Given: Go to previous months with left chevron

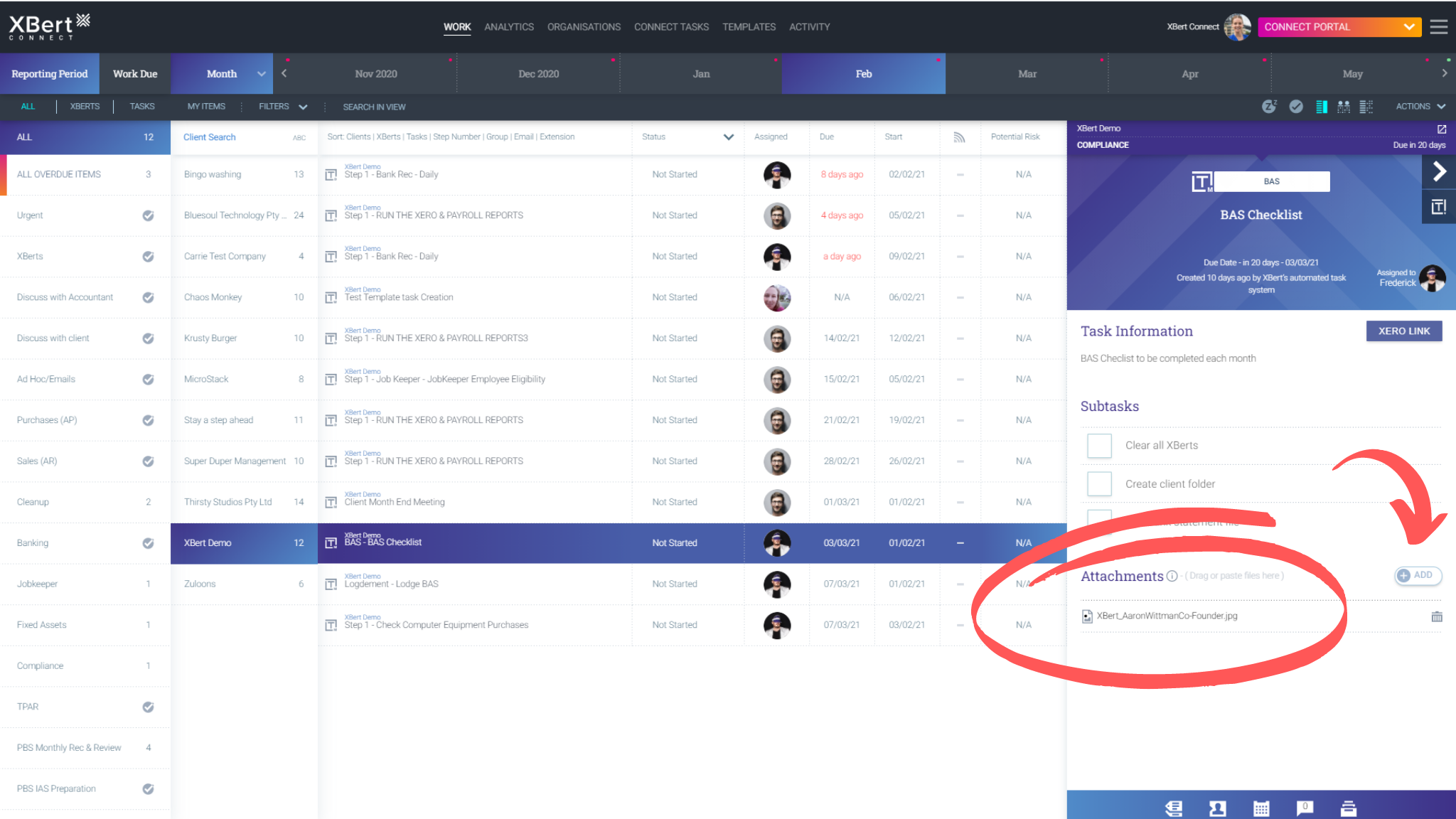Looking at the screenshot, I should coord(284,73).
